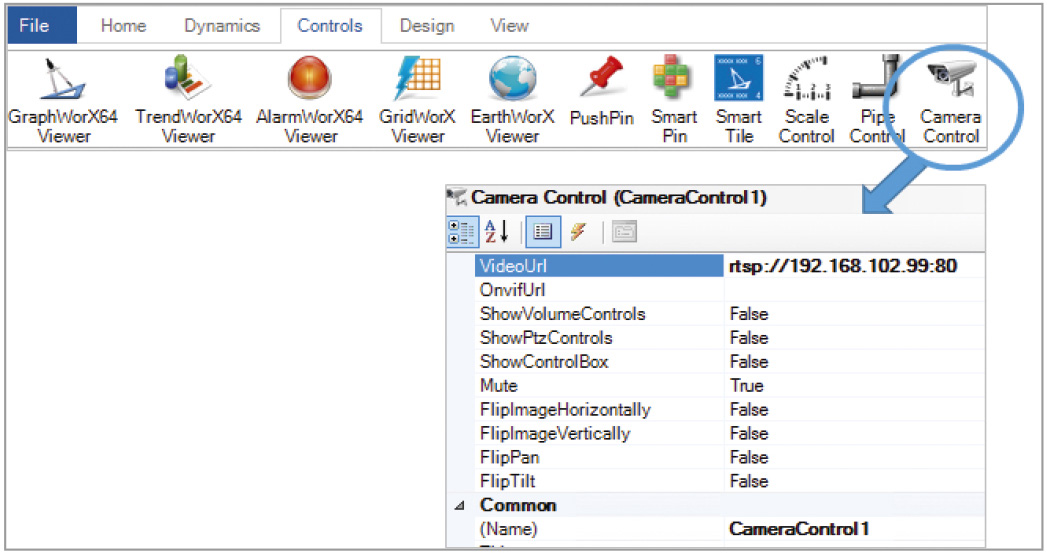Add a Pipe Control

(877, 101)
